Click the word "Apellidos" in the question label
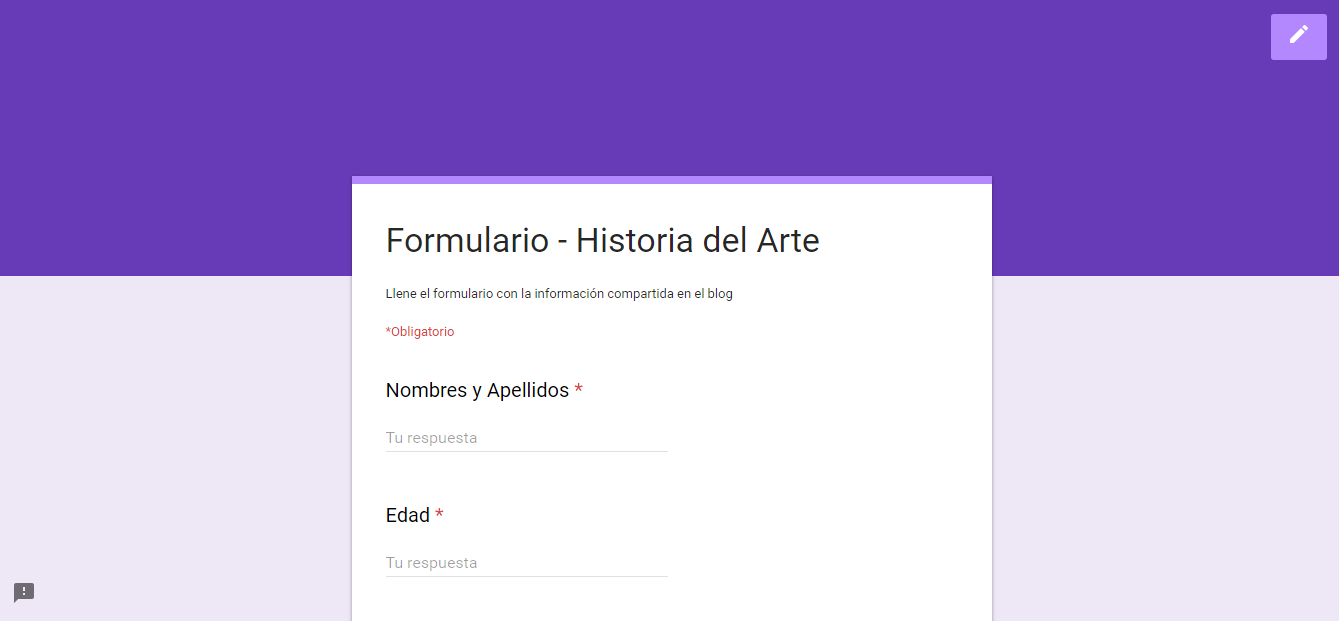The image size is (1339, 621). [x=527, y=391]
